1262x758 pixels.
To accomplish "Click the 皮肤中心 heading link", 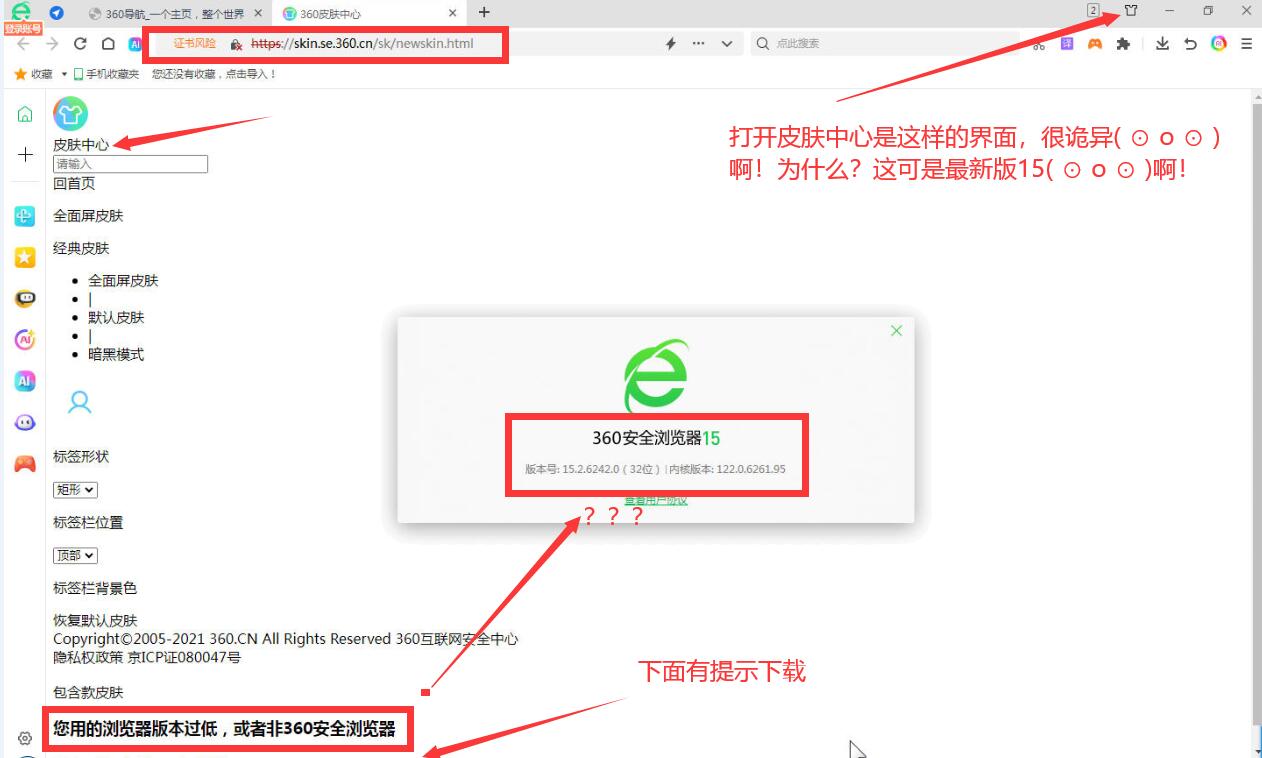I will point(81,145).
